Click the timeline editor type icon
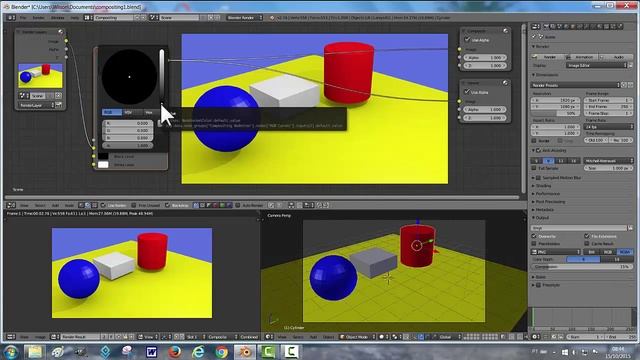The image size is (640, 360). (536, 337)
